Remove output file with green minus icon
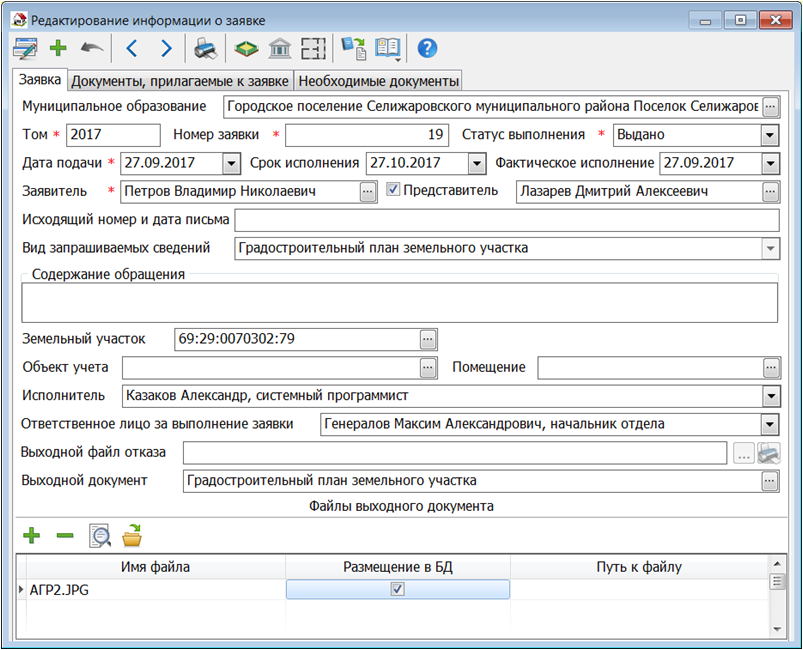The image size is (803, 650). (65, 536)
